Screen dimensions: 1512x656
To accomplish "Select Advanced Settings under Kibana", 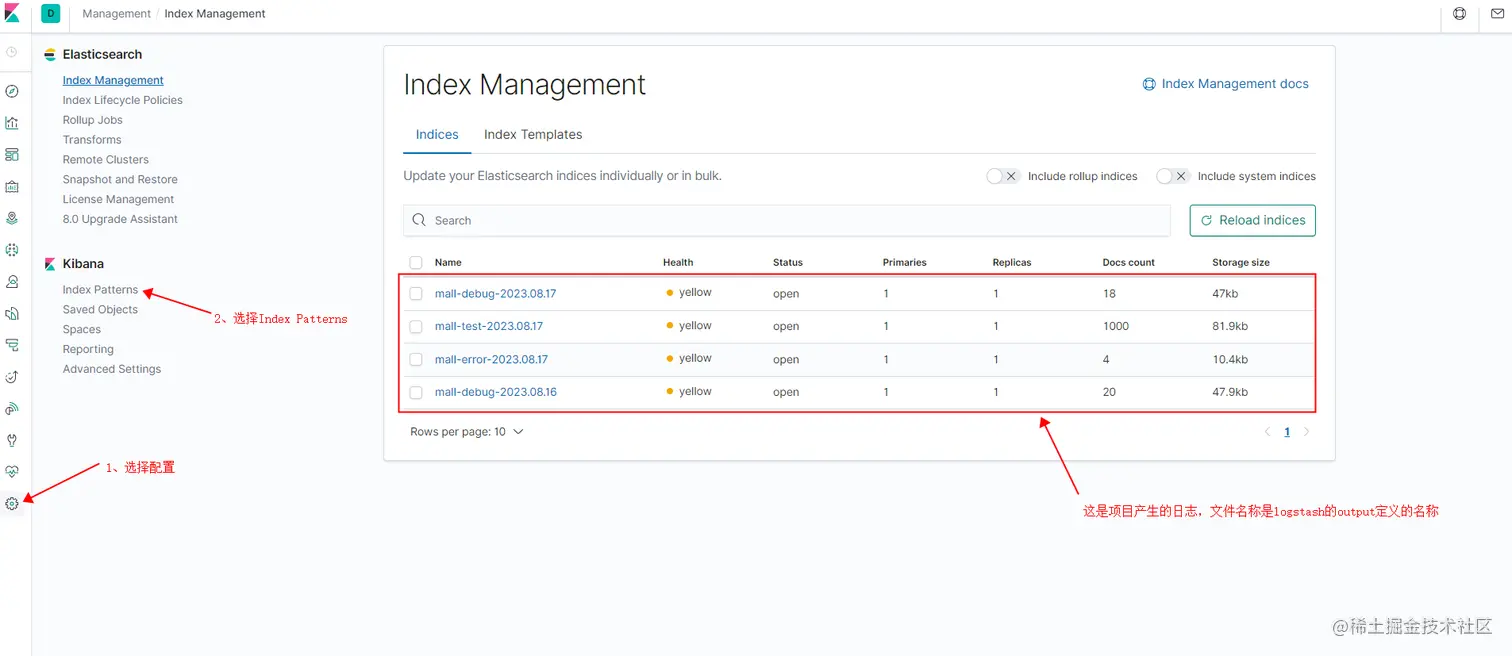I will [x=112, y=369].
